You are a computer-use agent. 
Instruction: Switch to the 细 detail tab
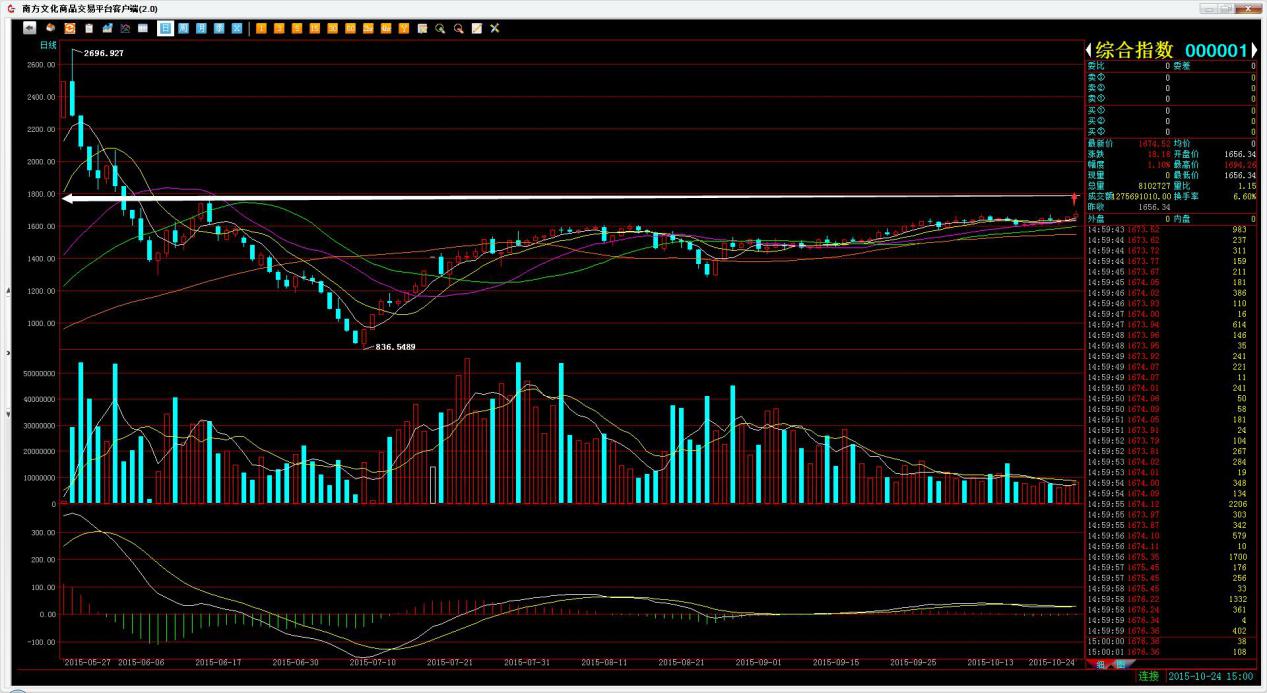pos(1101,664)
